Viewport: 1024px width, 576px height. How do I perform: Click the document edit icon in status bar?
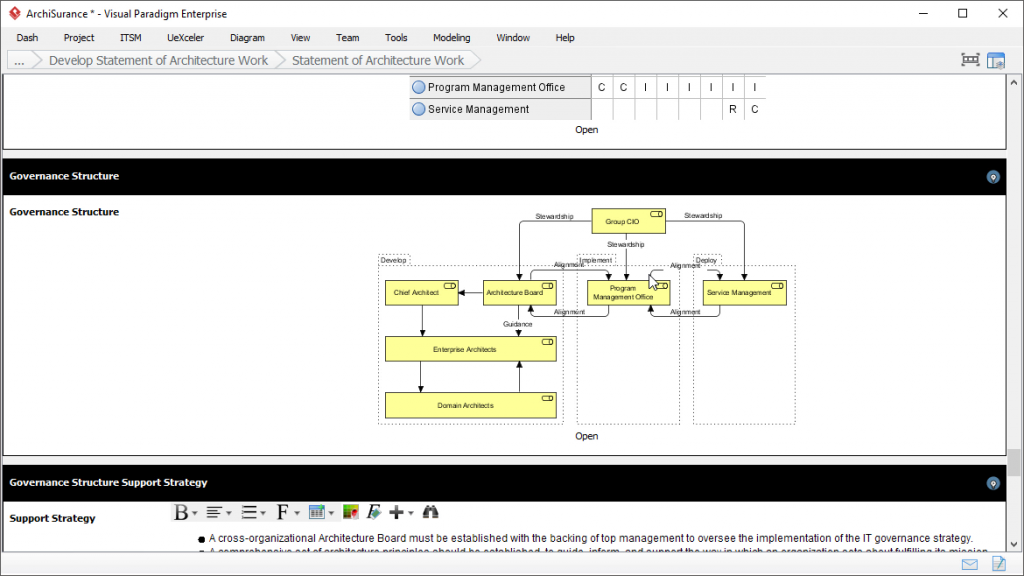pos(998,565)
